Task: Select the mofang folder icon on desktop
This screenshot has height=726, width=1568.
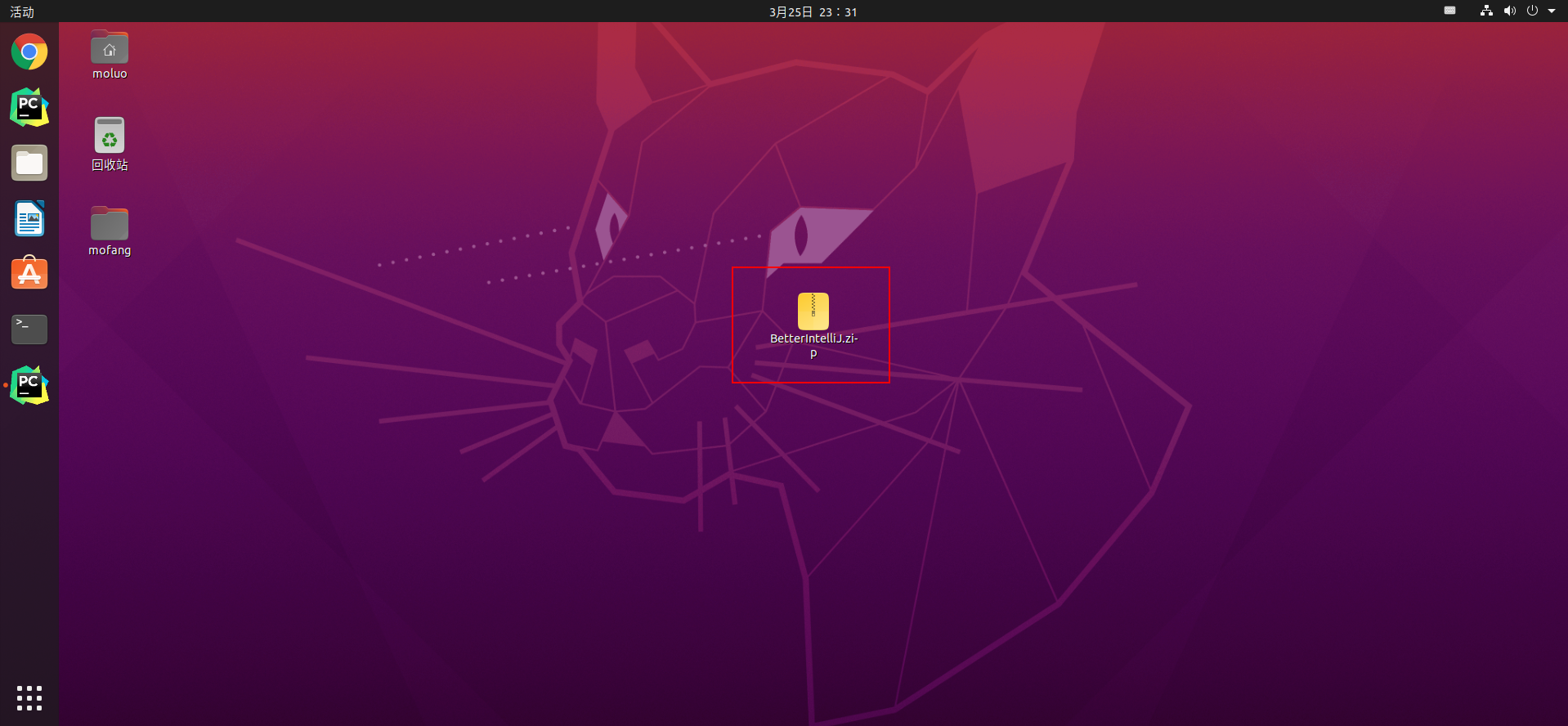Action: click(110, 223)
